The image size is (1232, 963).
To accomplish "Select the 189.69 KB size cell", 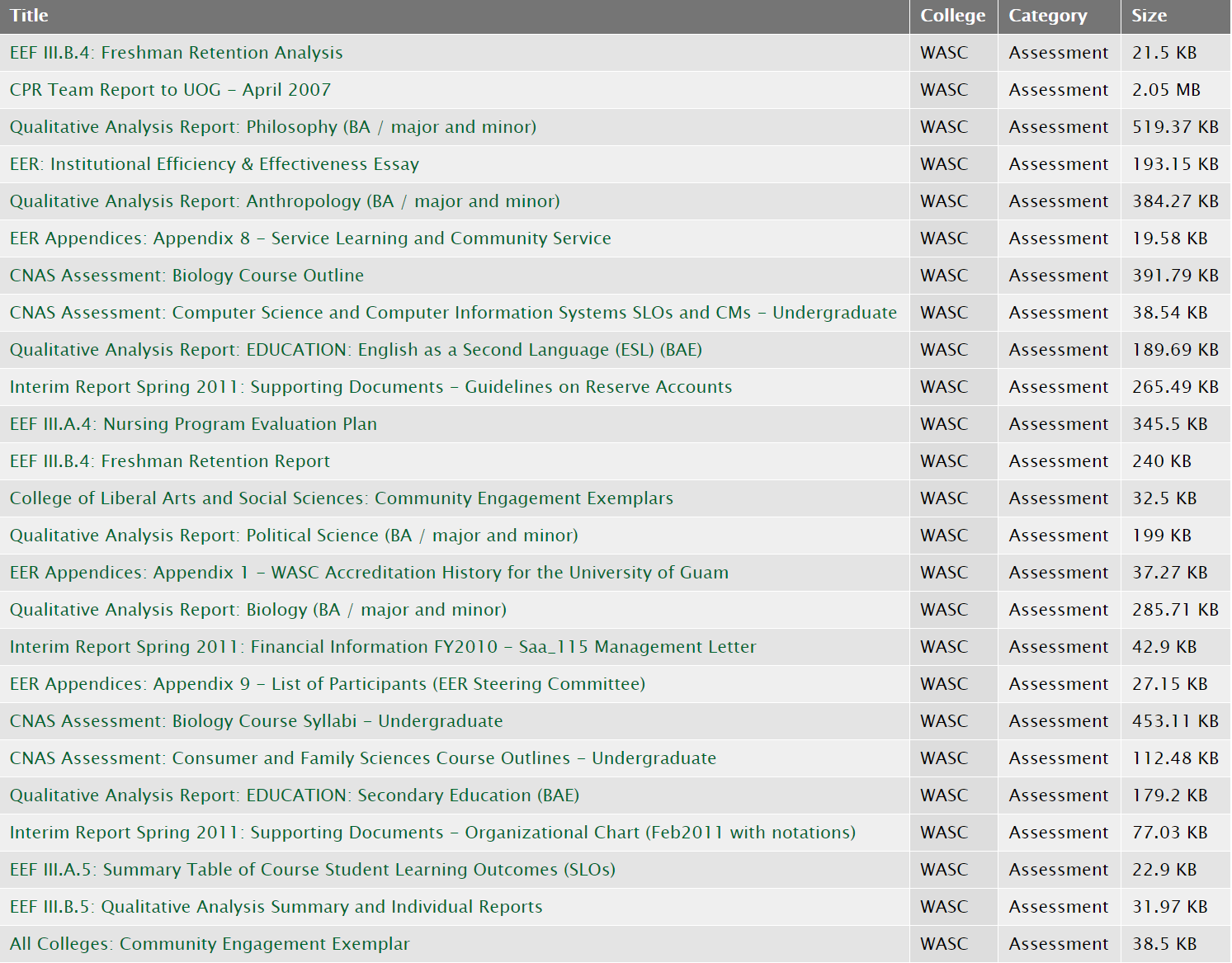I will click(1175, 350).
